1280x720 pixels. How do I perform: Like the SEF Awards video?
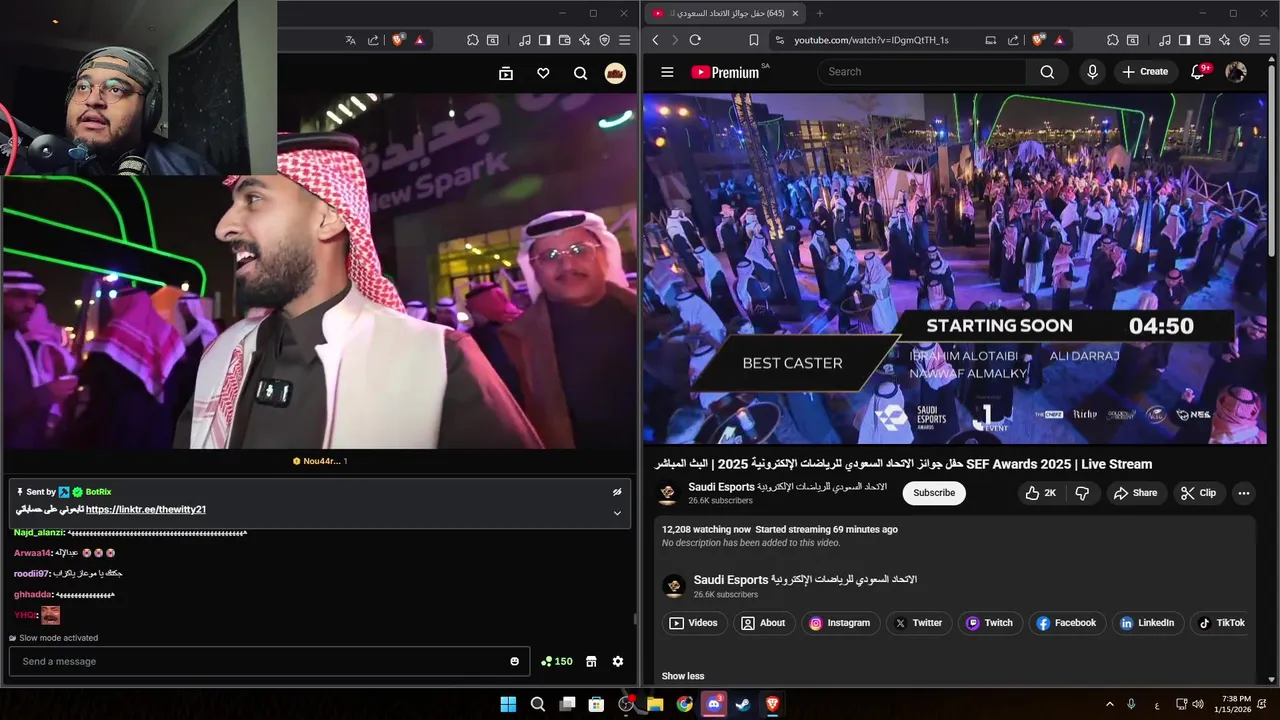coord(1040,493)
